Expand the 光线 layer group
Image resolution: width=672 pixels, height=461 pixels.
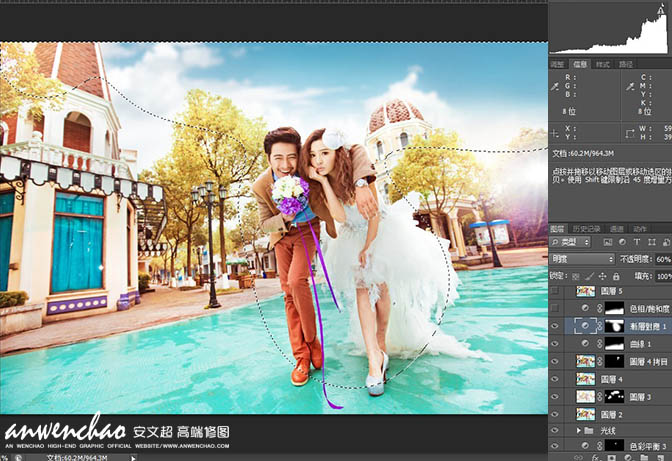pos(579,430)
